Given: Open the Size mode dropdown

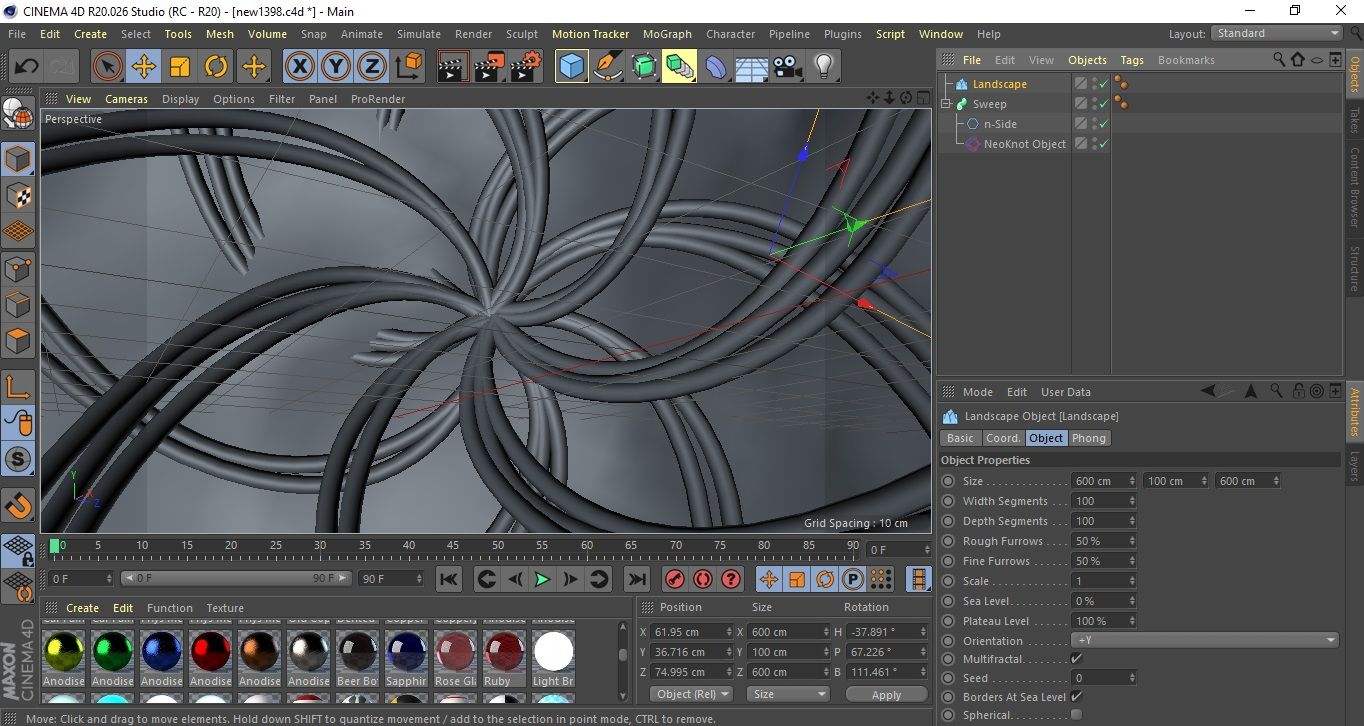Looking at the screenshot, I should pyautogui.click(x=789, y=694).
